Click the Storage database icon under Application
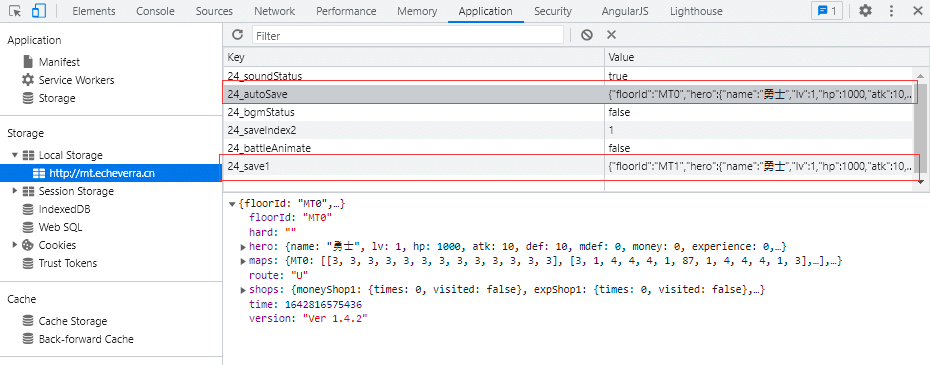 (x=28, y=98)
